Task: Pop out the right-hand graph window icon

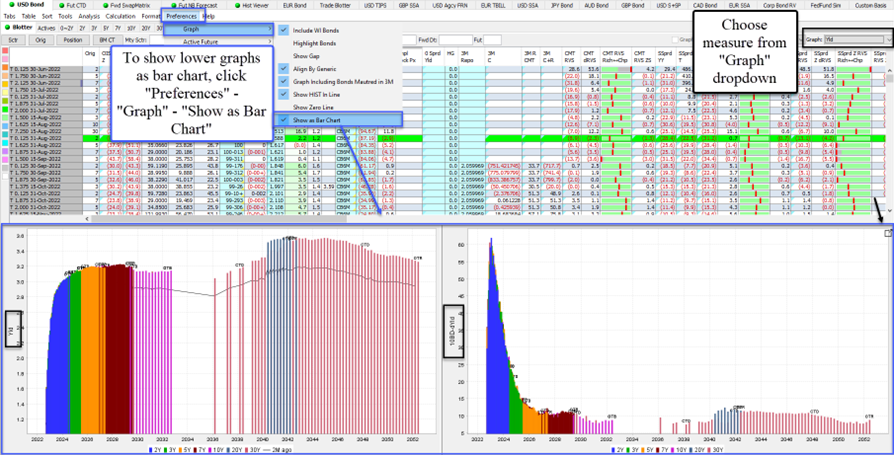Action: click(x=887, y=233)
